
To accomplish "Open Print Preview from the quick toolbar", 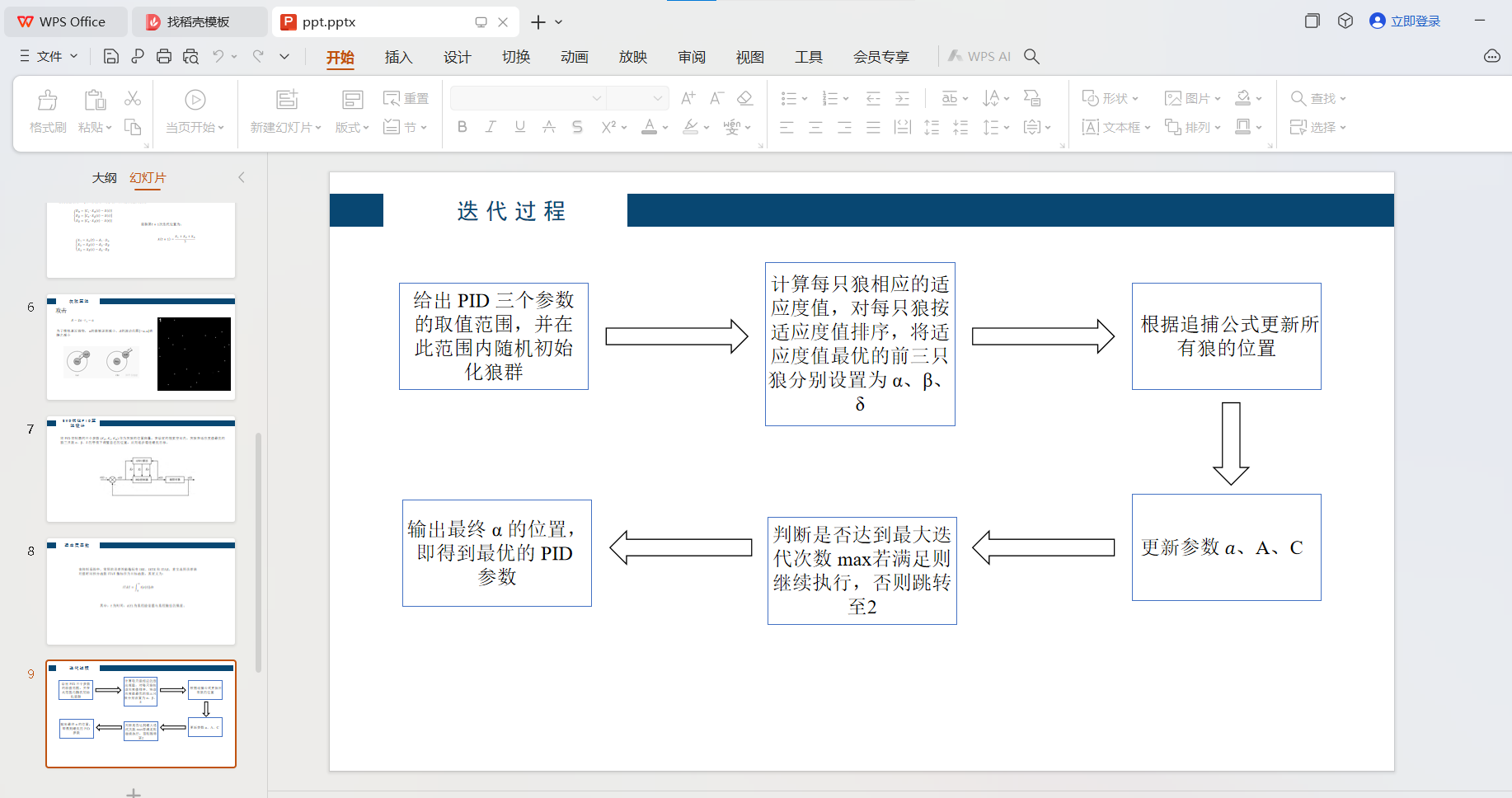I will click(x=190, y=56).
